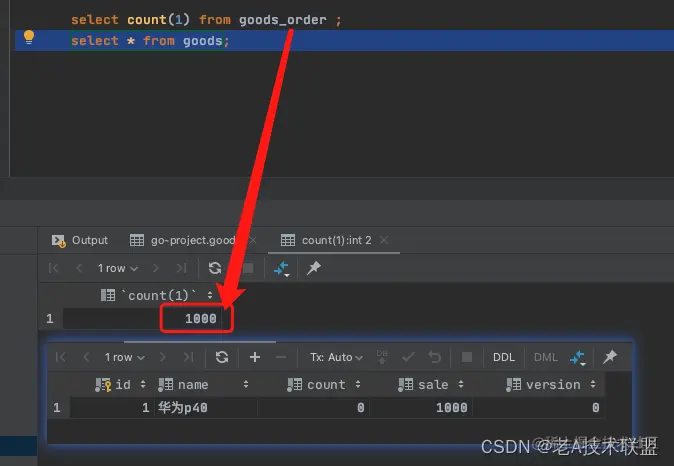
Task: Pin the goods result tab via pin icon after DML
Action: coord(610,357)
